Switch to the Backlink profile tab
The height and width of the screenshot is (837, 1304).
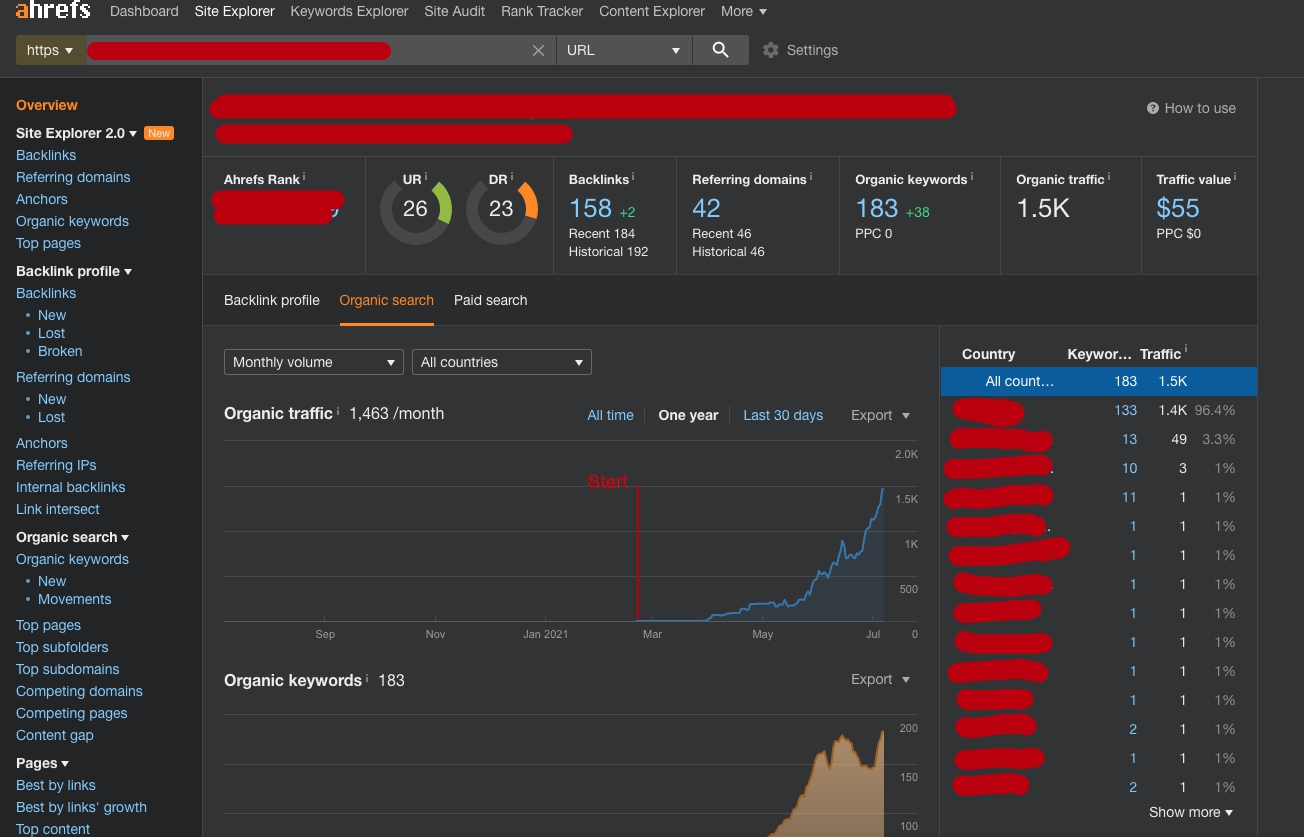pyautogui.click(x=272, y=300)
